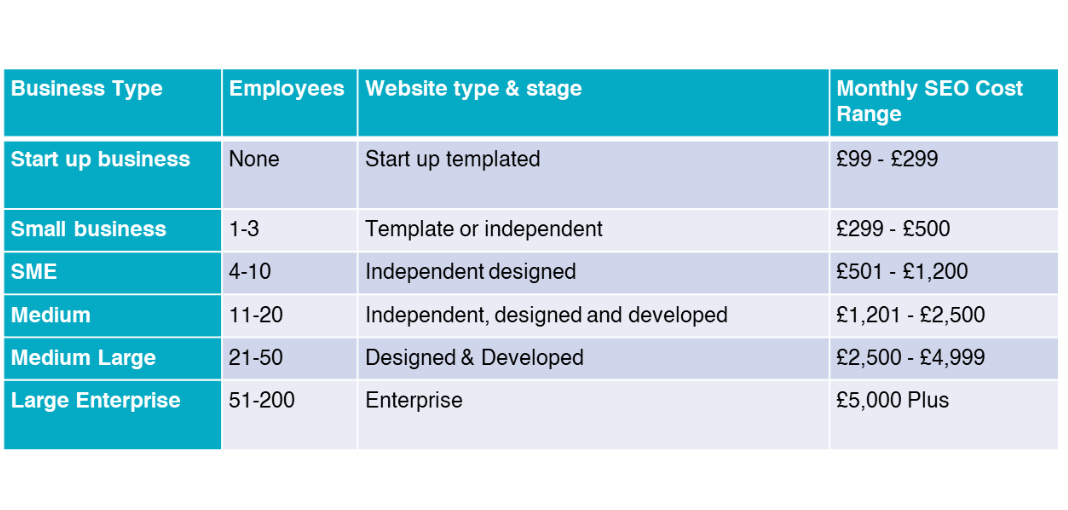Screen dimensions: 1068x510
Task: Click the 11-20 employees cell
Action: coord(256,315)
